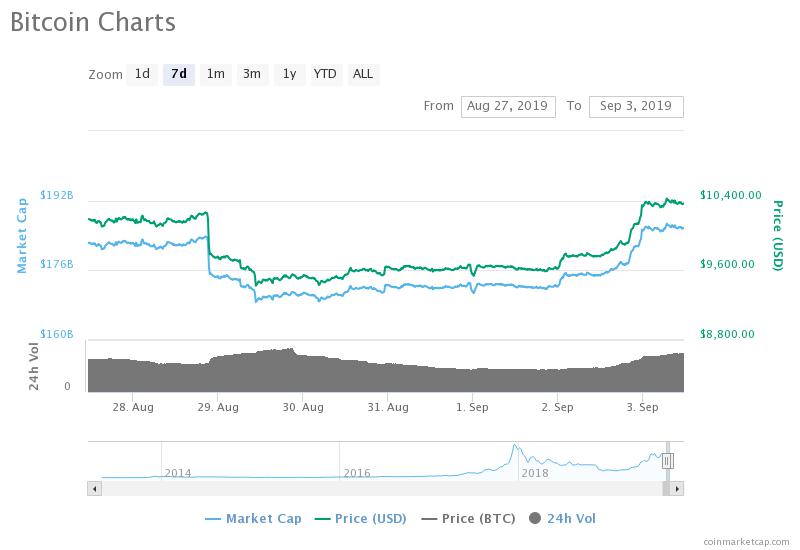The width and height of the screenshot is (800, 550).
Task: Toggle 24h Vol series in legend
Action: click(x=562, y=518)
